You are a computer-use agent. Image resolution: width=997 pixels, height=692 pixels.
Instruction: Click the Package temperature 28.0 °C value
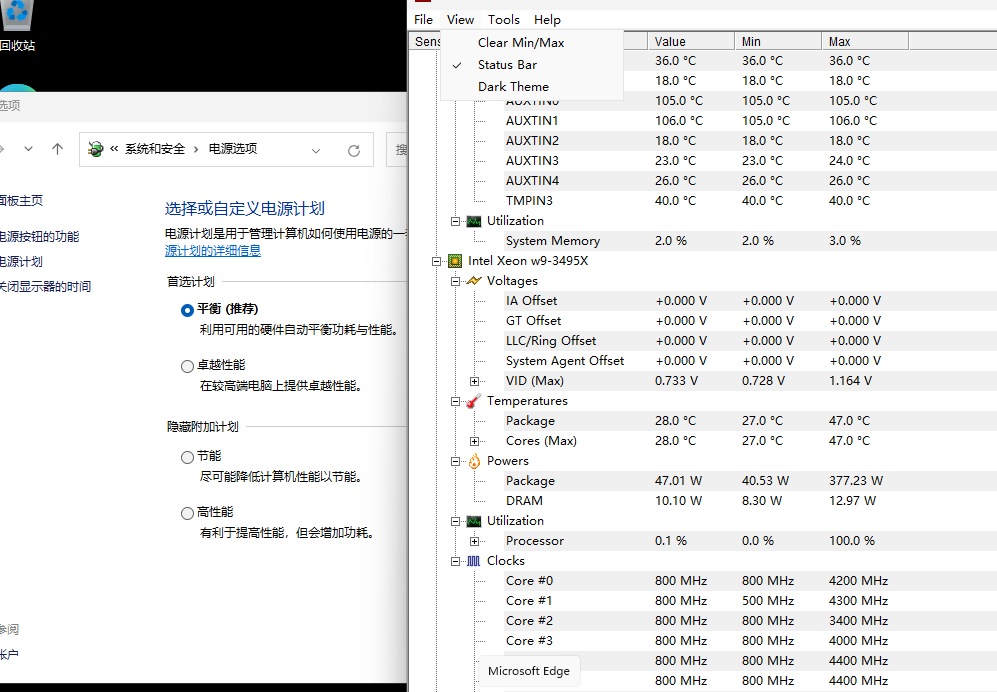(675, 421)
